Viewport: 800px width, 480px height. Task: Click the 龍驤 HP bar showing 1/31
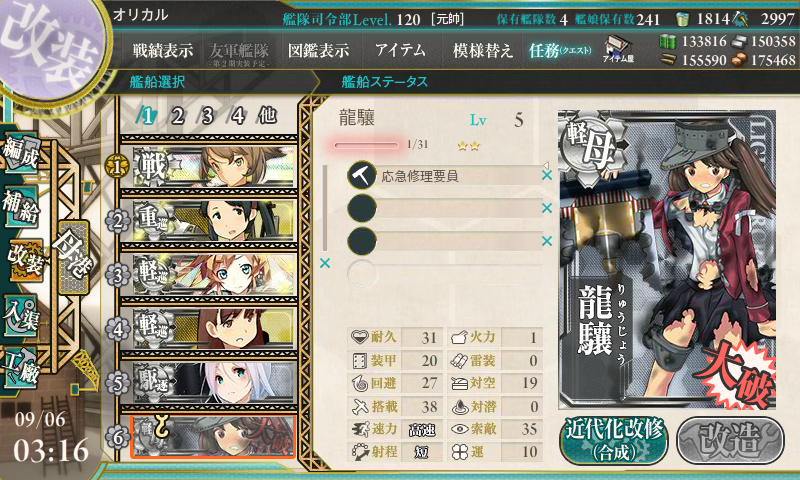click(366, 145)
